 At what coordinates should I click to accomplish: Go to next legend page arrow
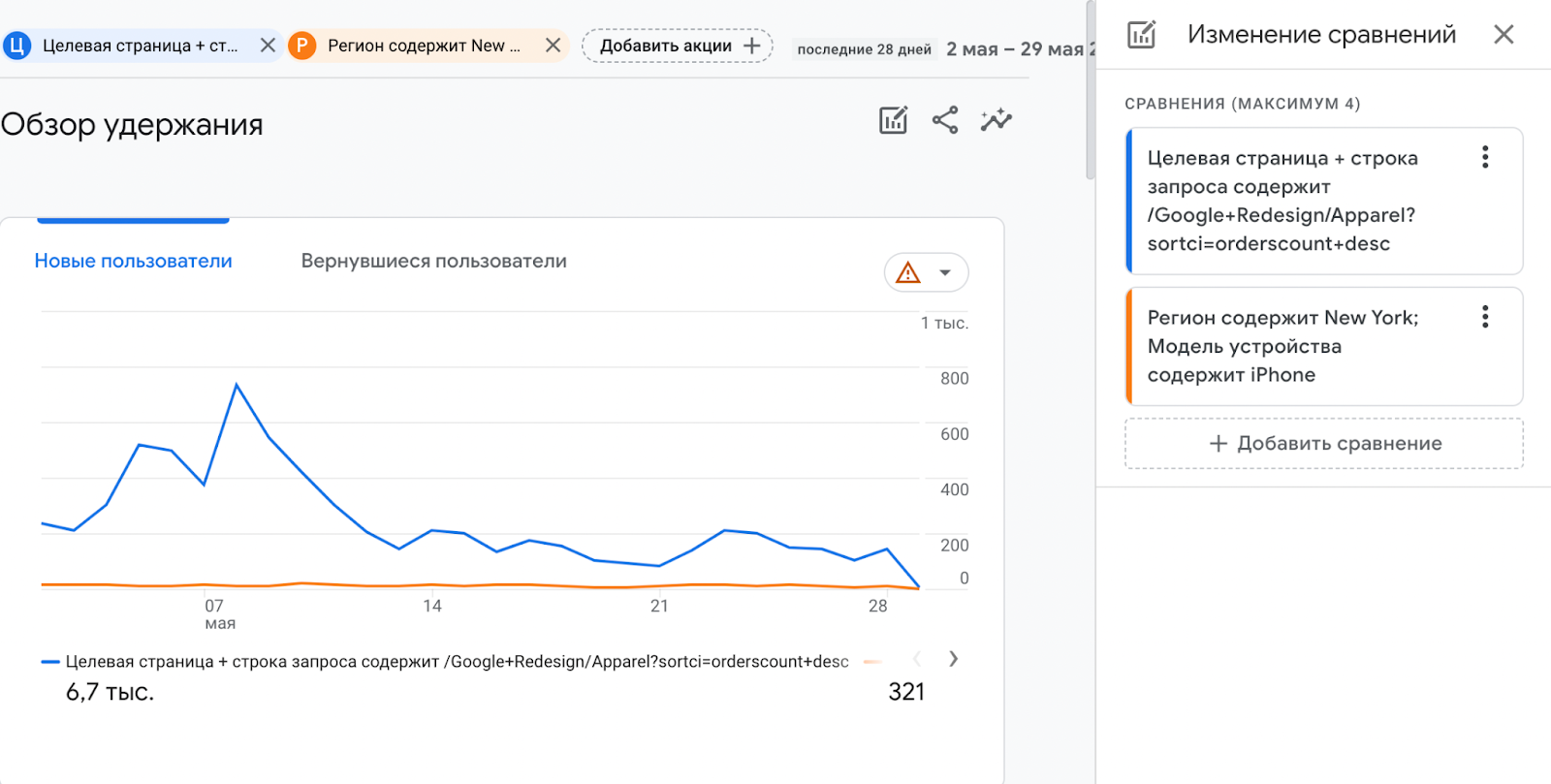954,659
